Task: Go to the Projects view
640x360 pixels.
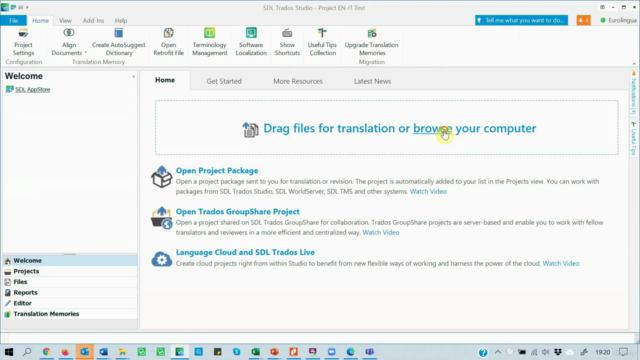Action: coord(70,271)
